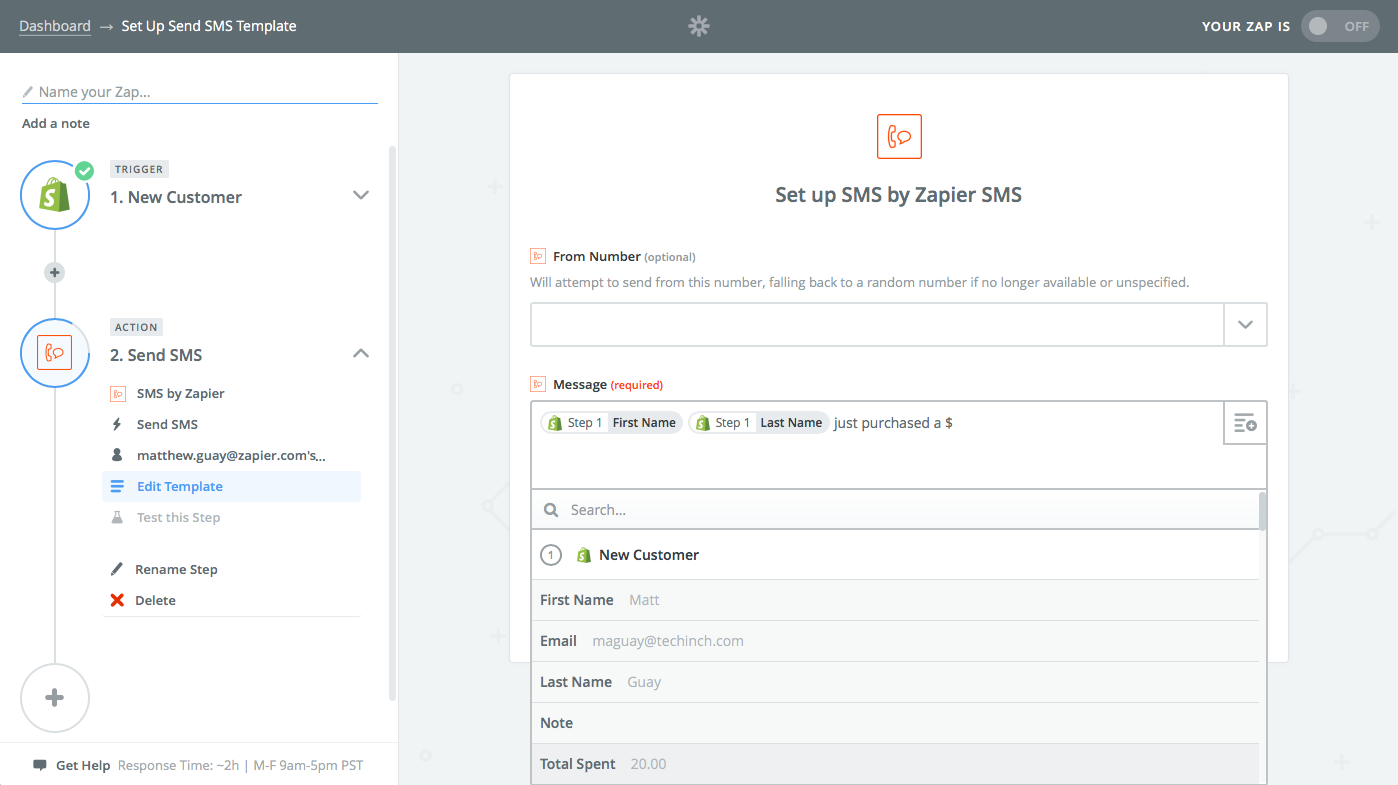Click the account person icon
The image size is (1398, 785).
click(x=117, y=455)
